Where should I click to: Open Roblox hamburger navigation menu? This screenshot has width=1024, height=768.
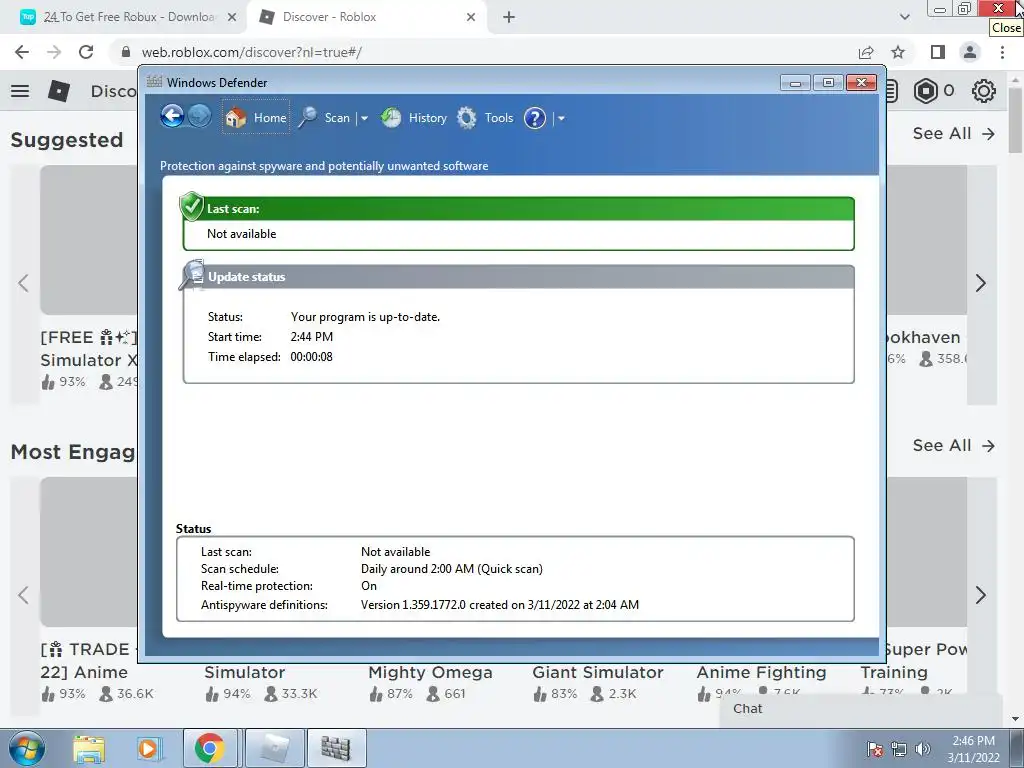pyautogui.click(x=20, y=91)
